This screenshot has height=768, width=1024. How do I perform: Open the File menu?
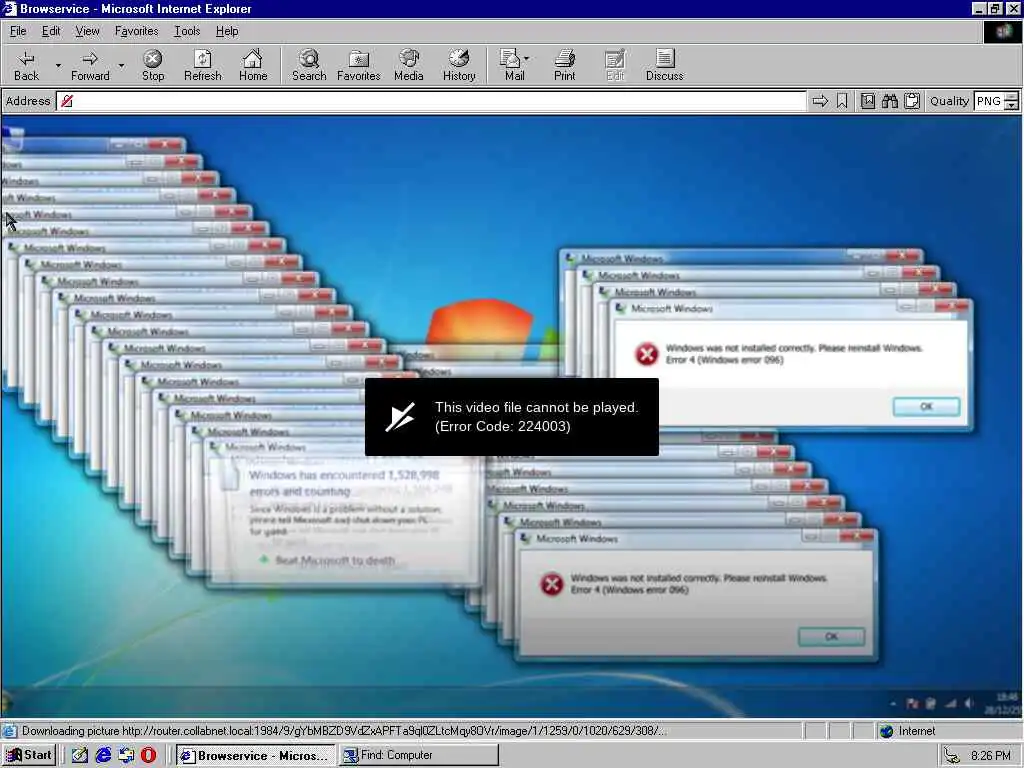point(18,31)
